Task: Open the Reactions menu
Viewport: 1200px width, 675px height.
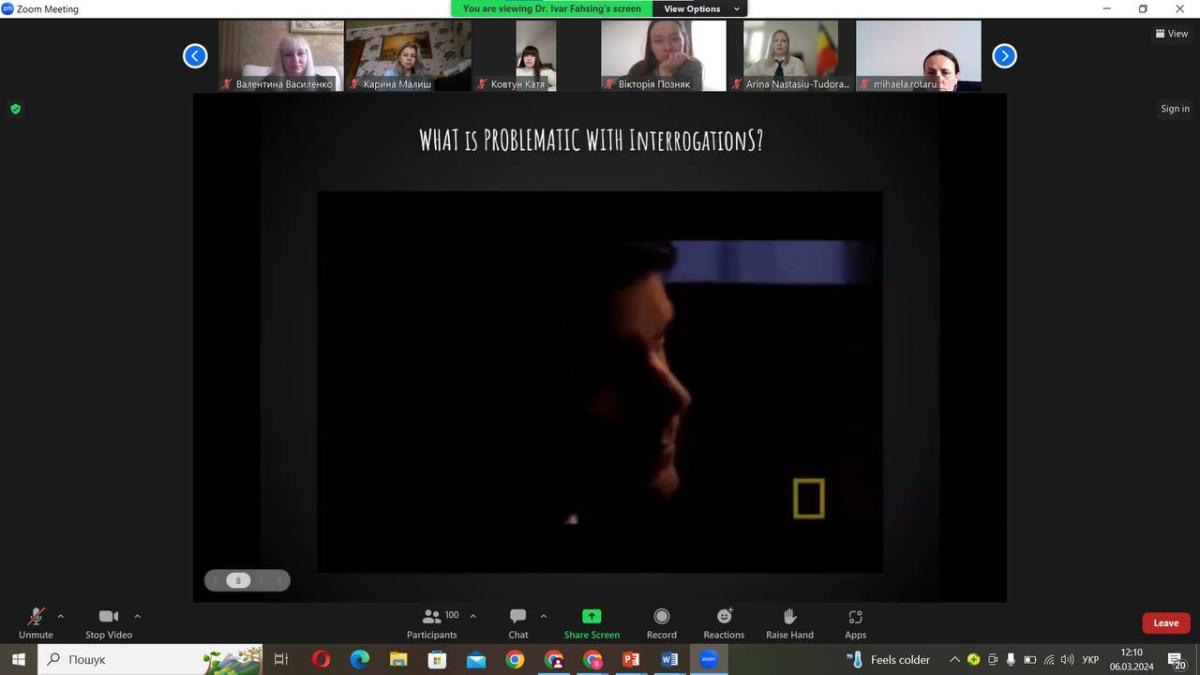Action: pyautogui.click(x=724, y=622)
